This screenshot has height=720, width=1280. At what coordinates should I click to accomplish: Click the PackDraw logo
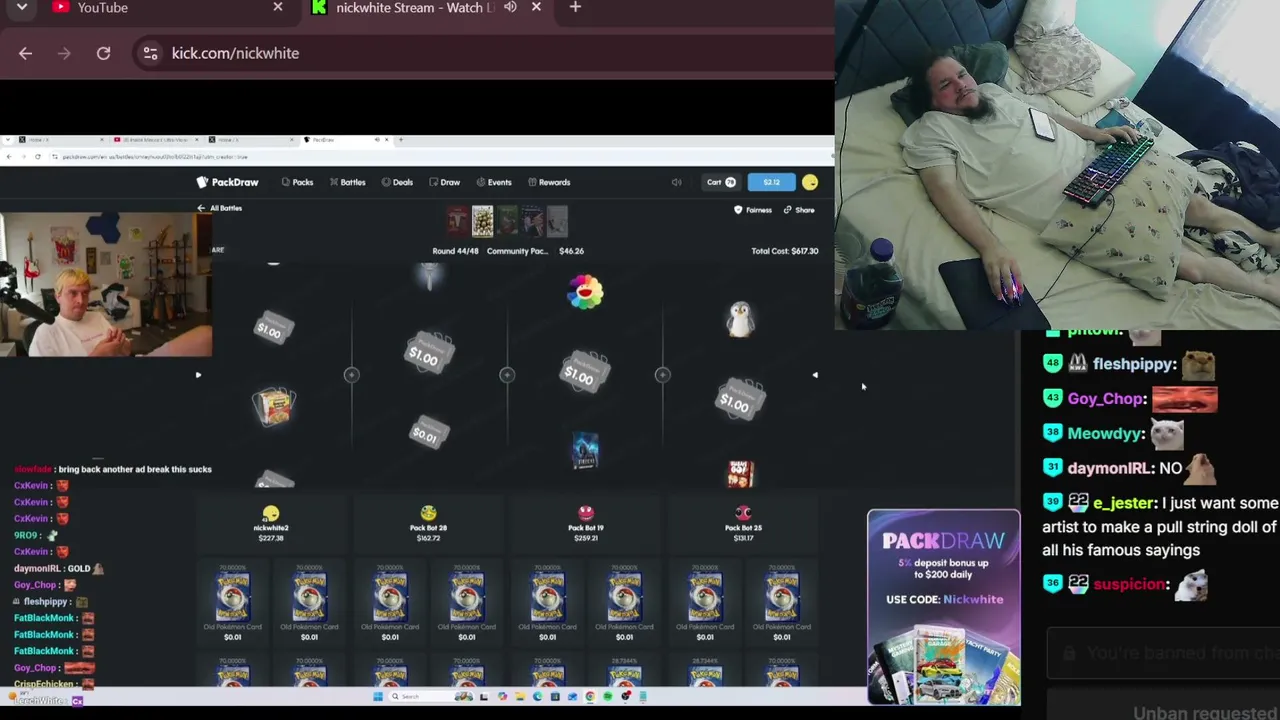click(227, 182)
